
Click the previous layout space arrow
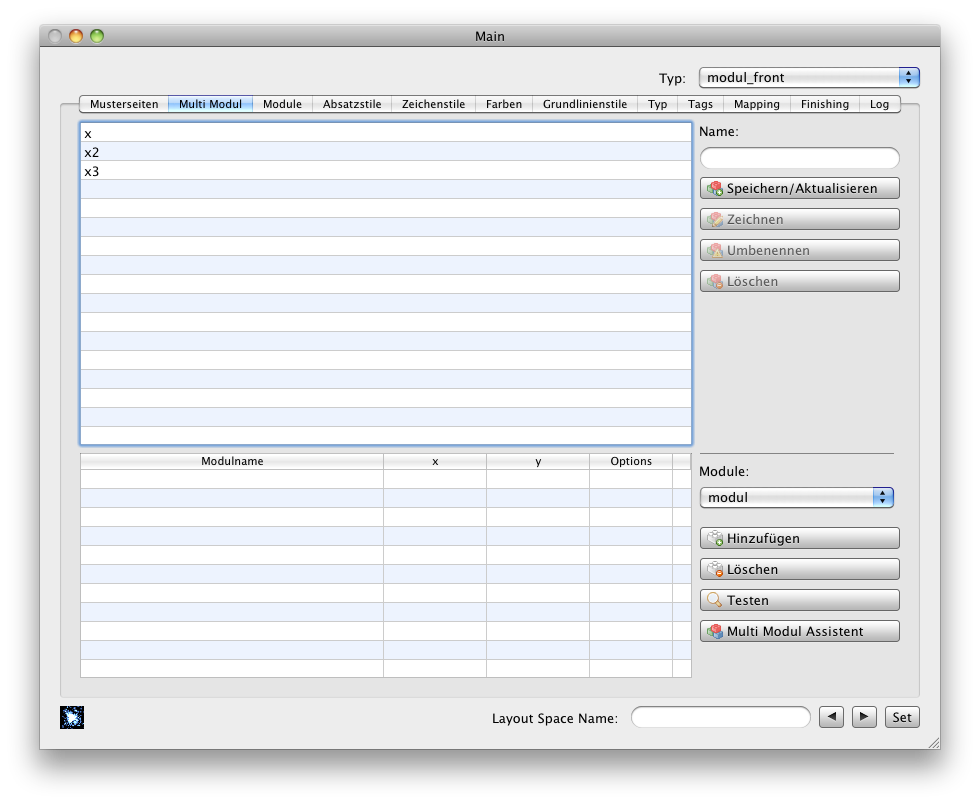(831, 717)
